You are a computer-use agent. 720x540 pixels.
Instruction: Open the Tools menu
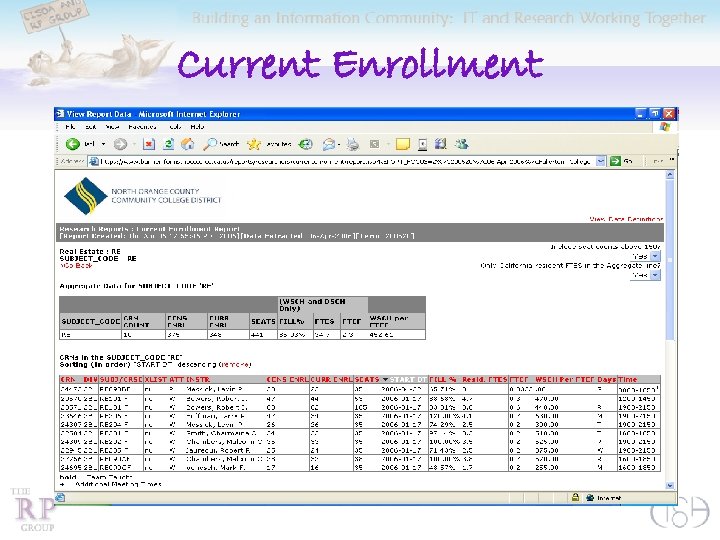tap(175, 127)
